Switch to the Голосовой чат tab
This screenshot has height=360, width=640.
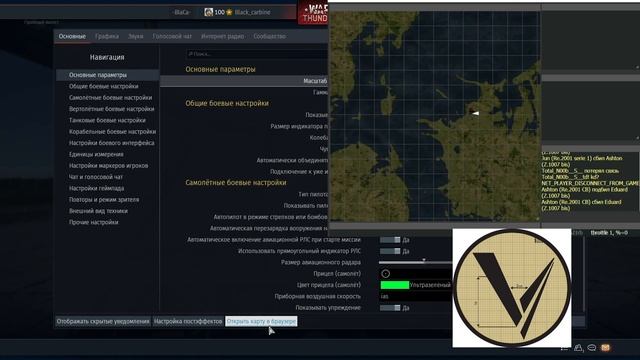click(x=172, y=36)
